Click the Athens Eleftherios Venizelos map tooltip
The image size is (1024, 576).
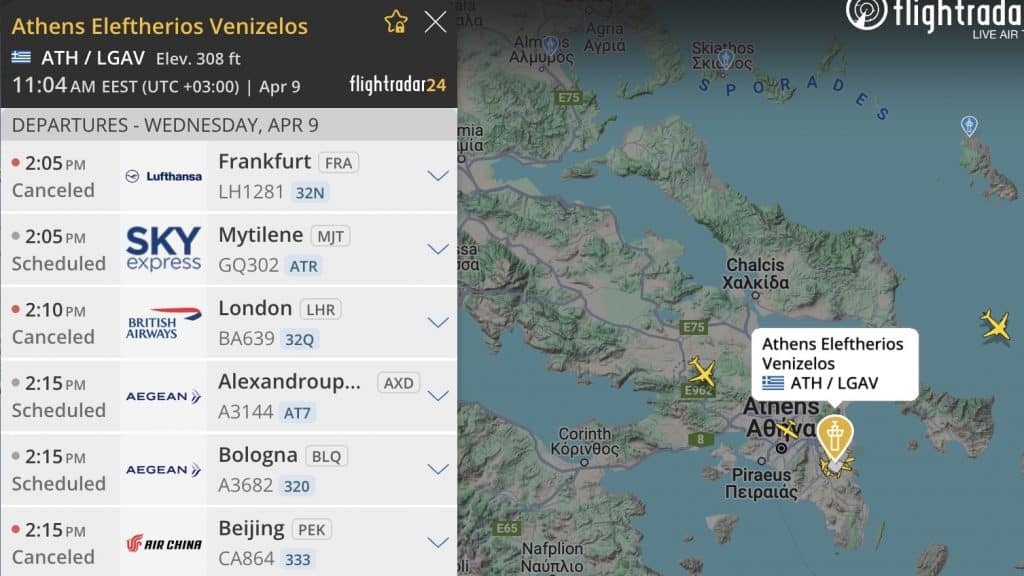(835, 364)
